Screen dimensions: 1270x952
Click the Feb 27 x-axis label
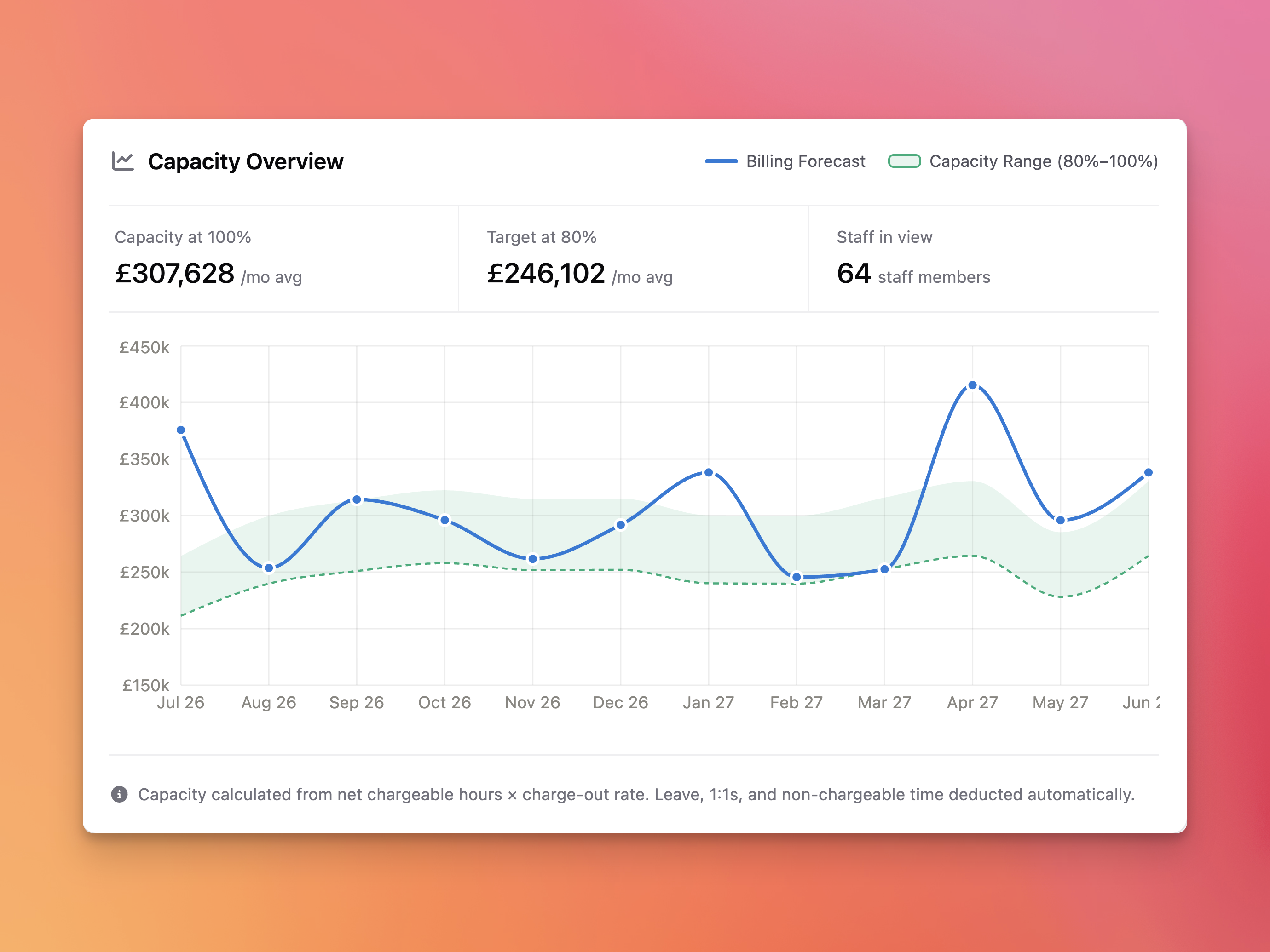[797, 702]
